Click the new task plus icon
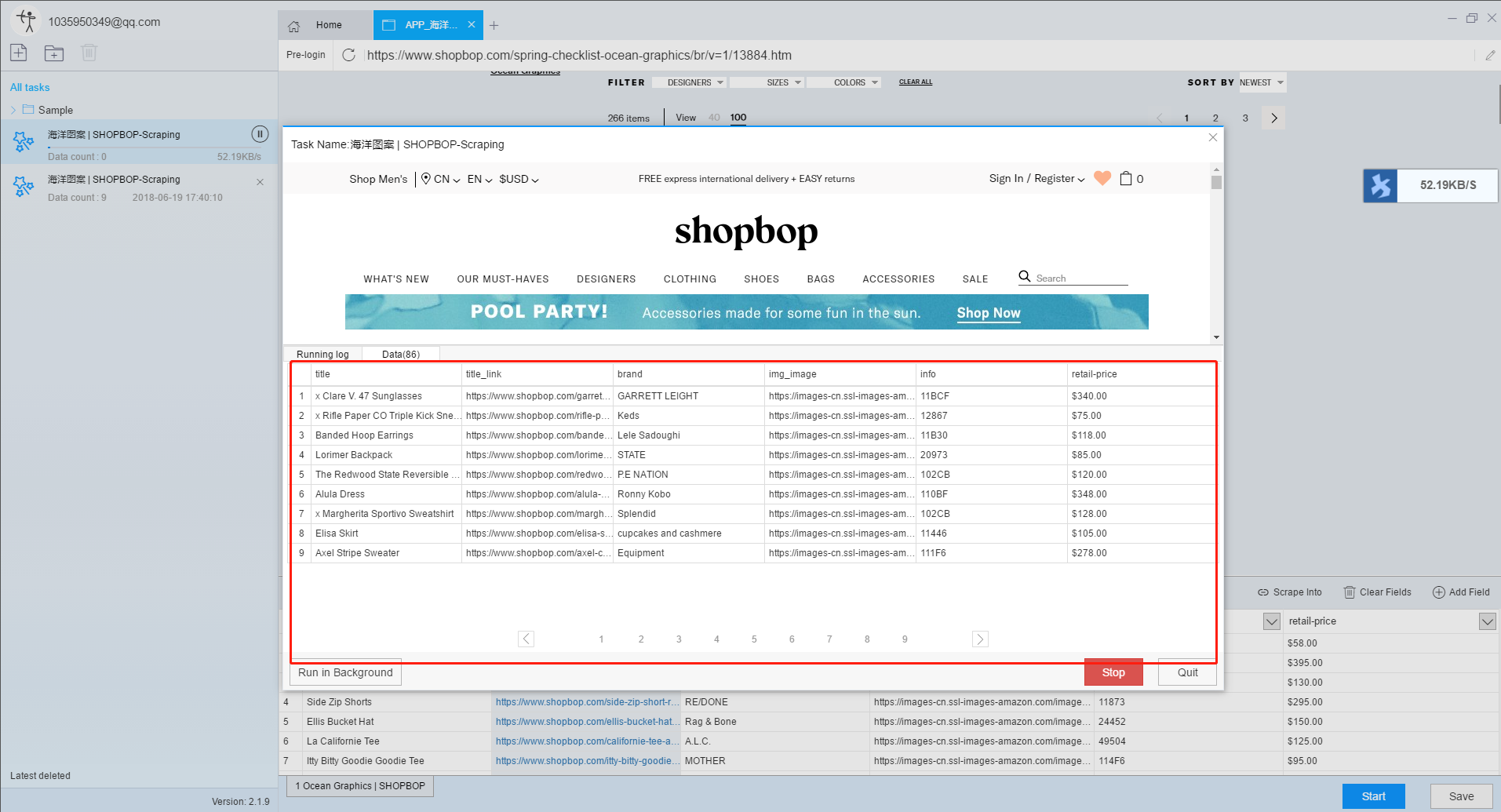The image size is (1501, 812). click(x=19, y=53)
